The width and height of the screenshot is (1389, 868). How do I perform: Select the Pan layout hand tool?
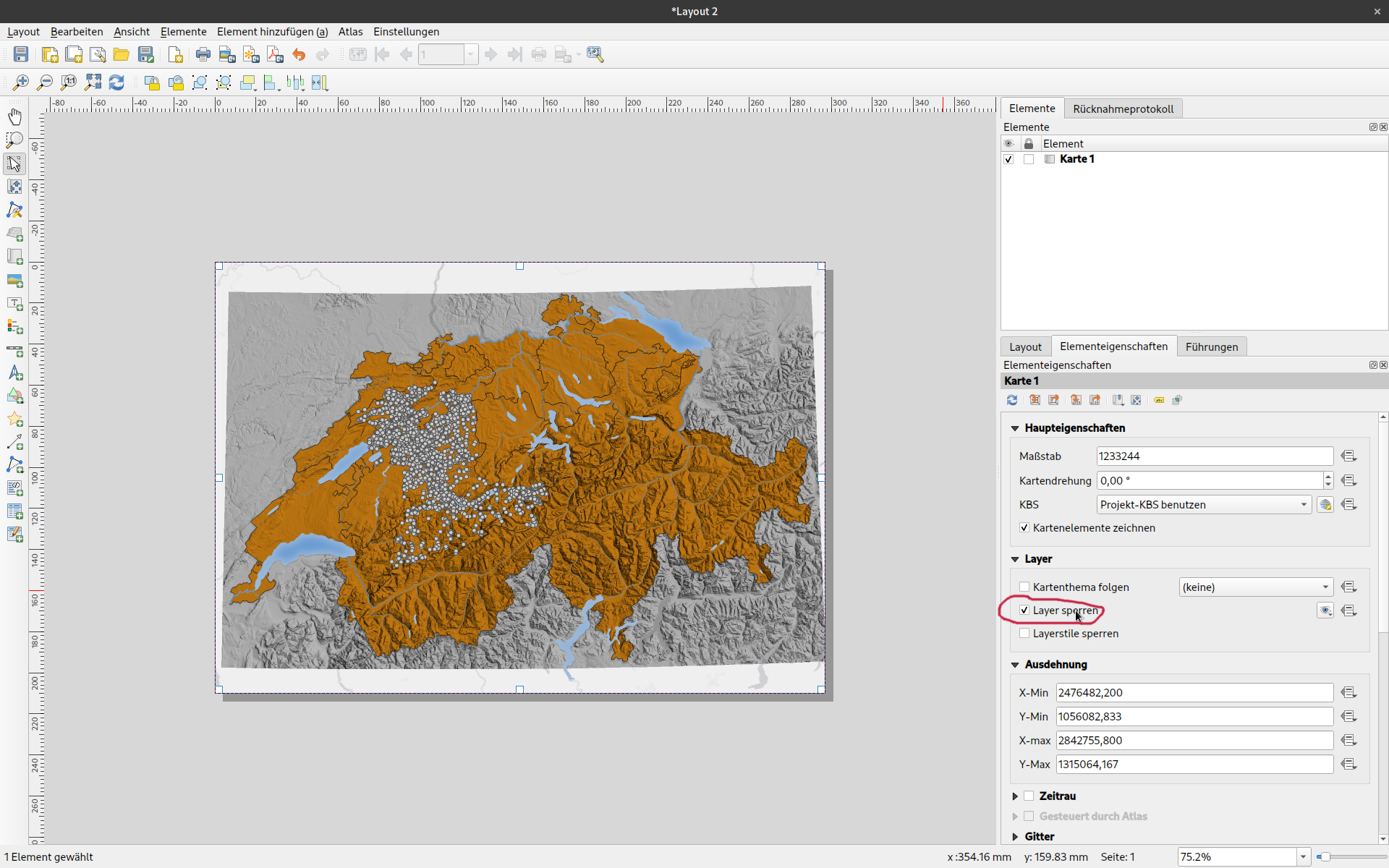[14, 116]
